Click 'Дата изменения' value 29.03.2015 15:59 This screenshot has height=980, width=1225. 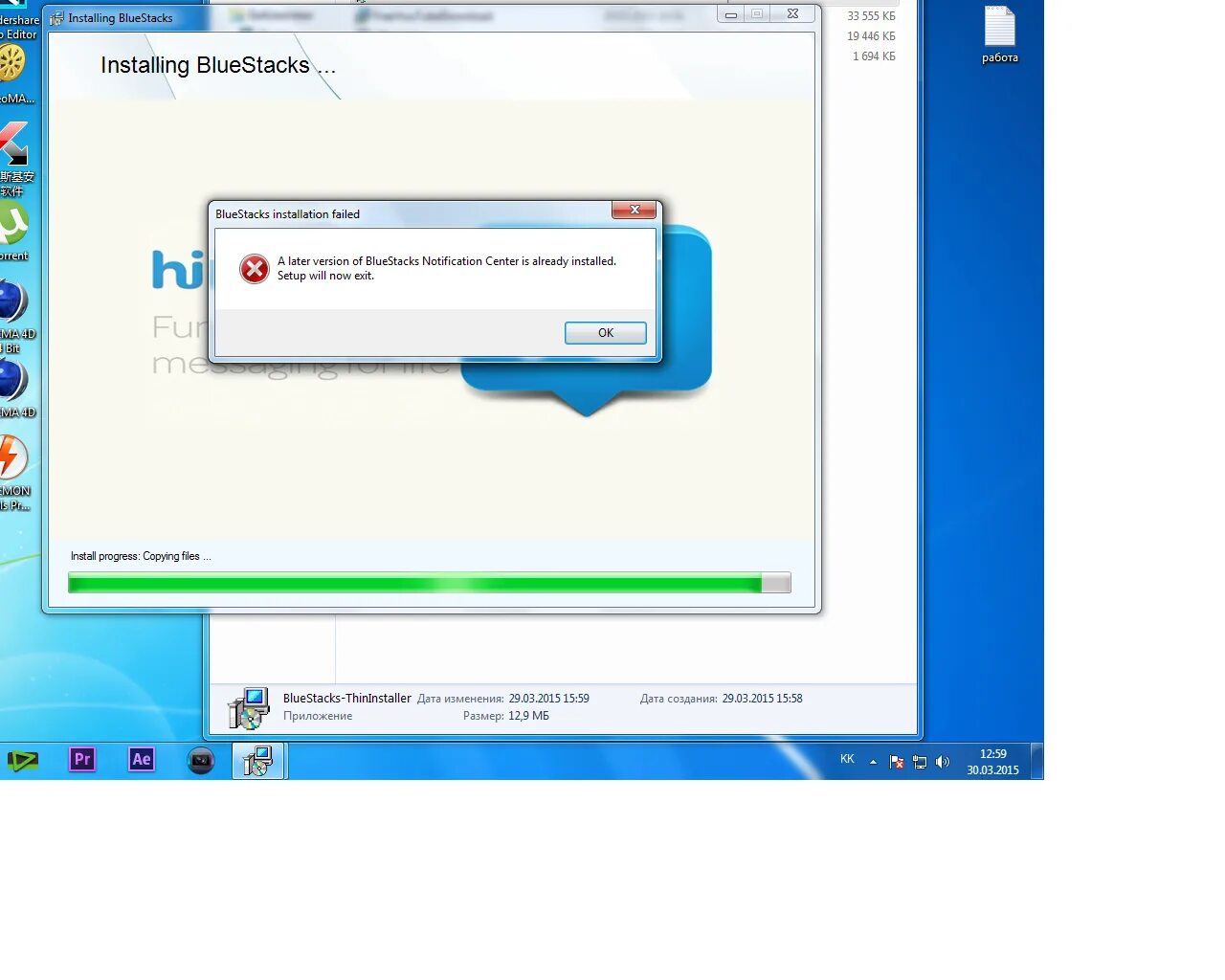point(548,699)
